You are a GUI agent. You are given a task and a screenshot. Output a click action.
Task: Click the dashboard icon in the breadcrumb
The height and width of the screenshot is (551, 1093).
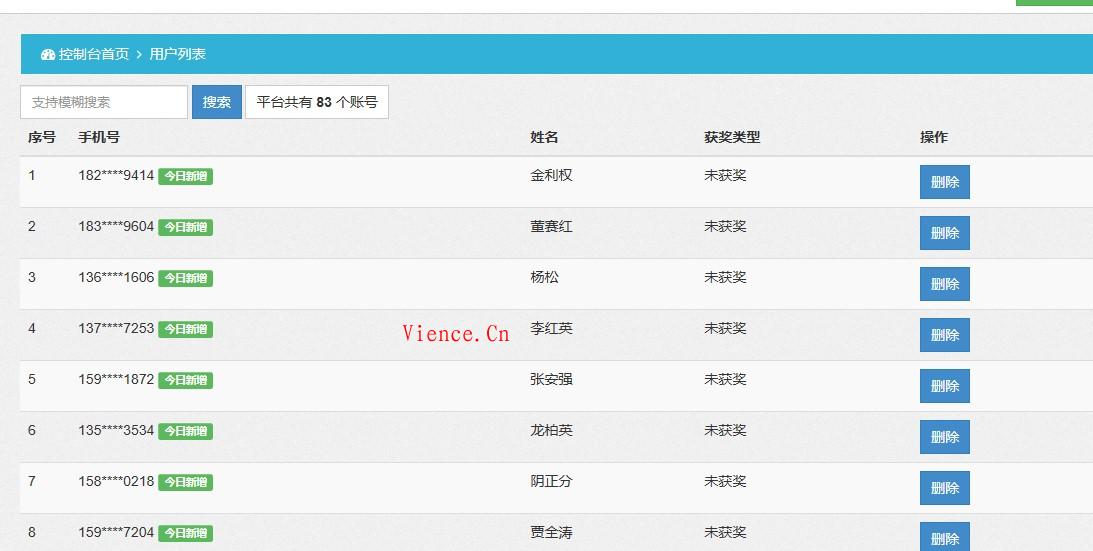click(x=48, y=55)
